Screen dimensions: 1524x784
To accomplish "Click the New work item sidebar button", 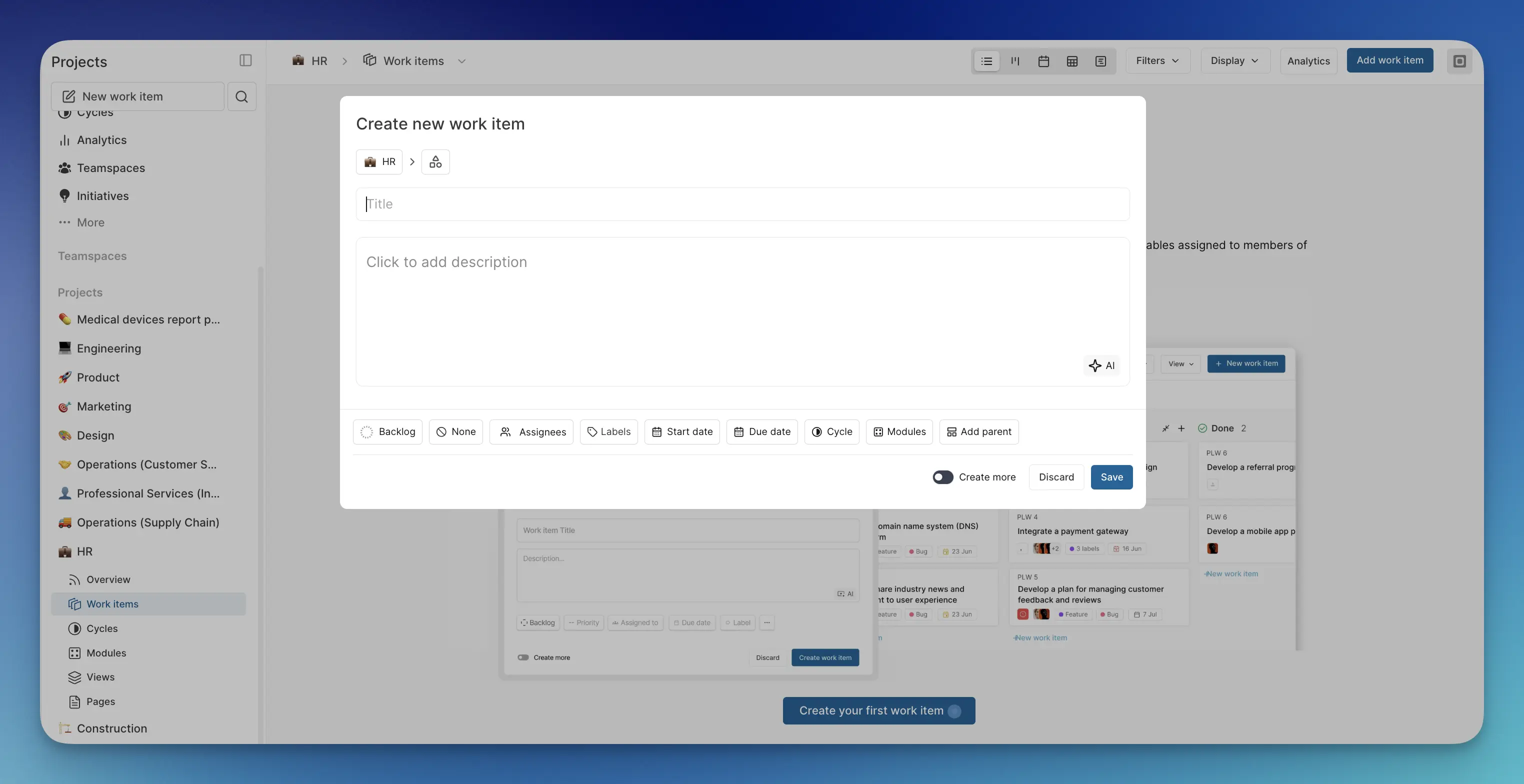I will tap(137, 96).
